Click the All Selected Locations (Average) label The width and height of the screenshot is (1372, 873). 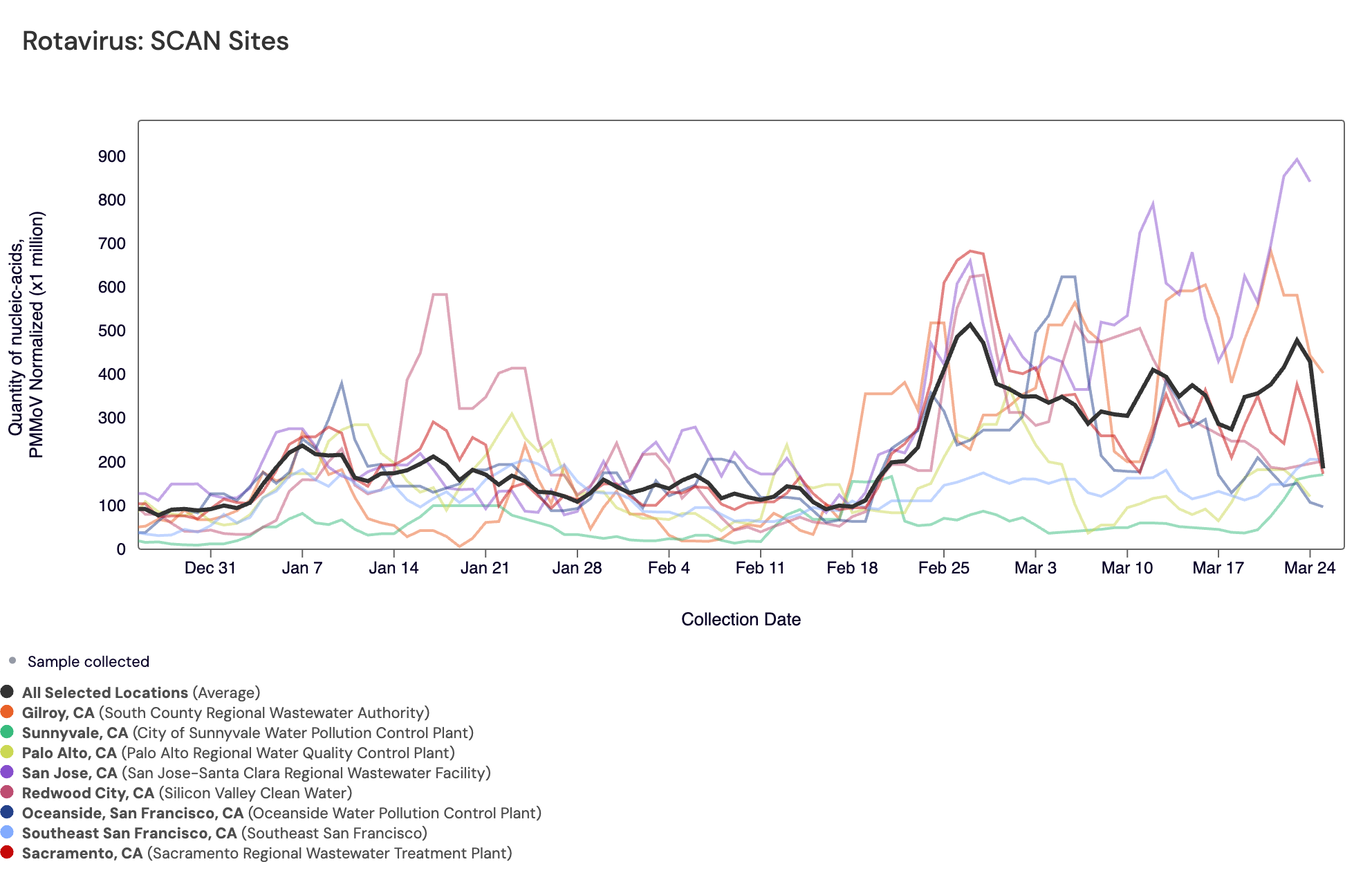[x=141, y=692]
